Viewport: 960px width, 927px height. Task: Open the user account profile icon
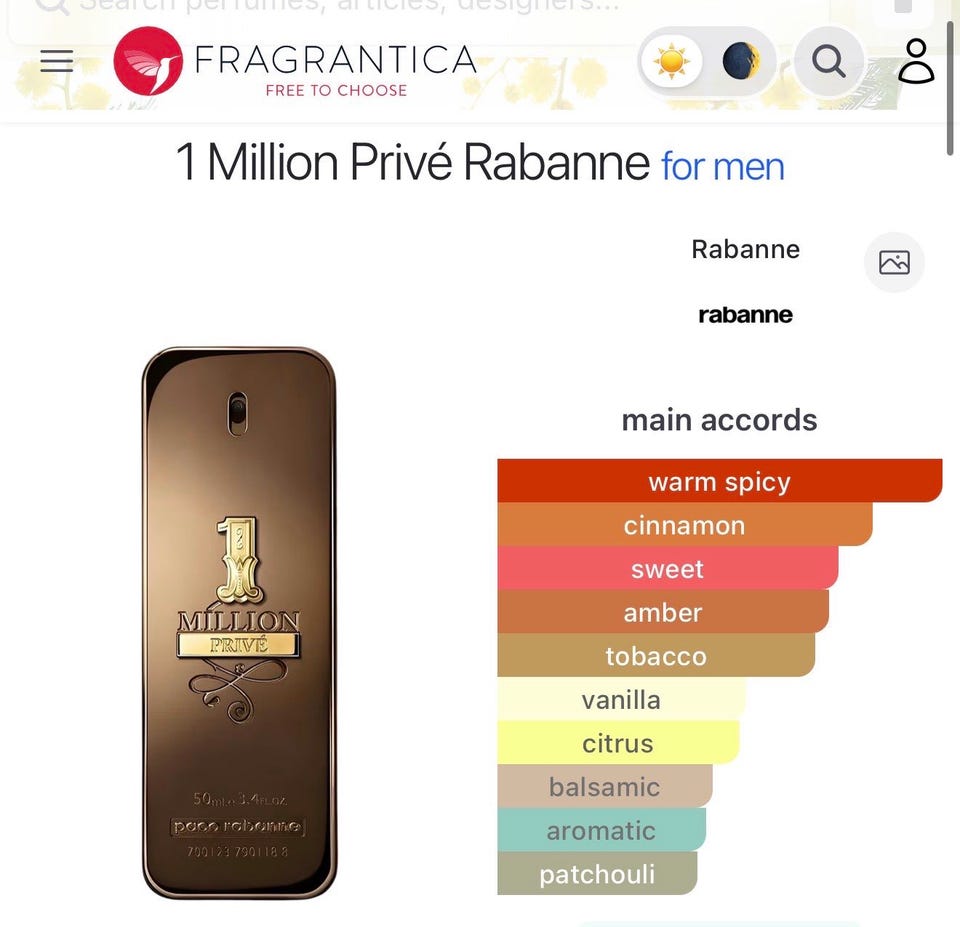917,61
